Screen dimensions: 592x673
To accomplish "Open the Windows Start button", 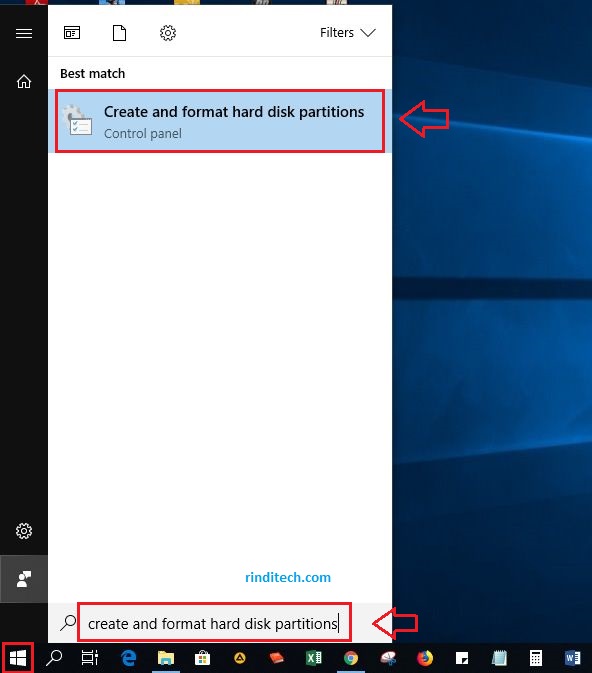I will point(18,658).
